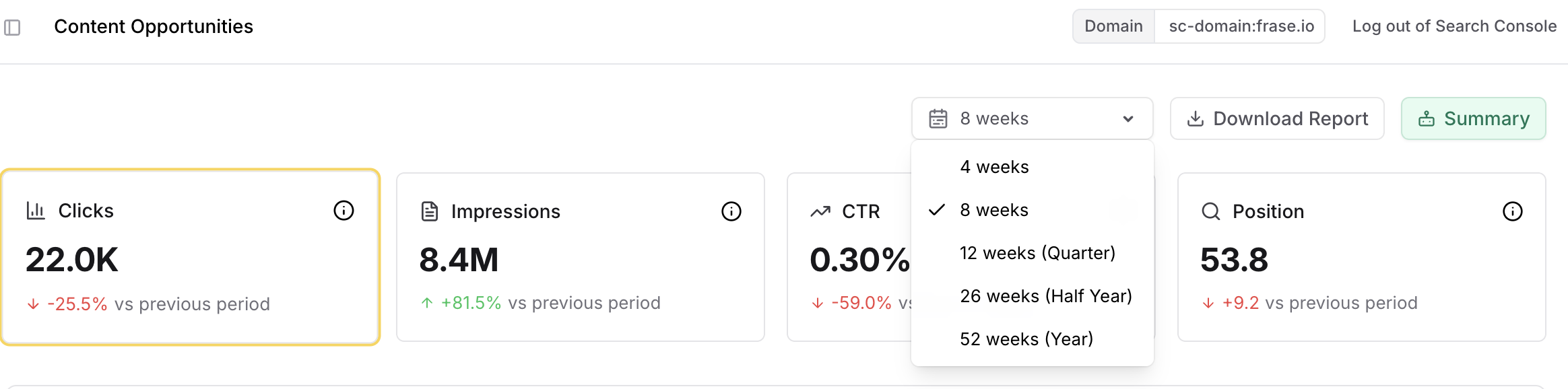Click the Clicks bar chart icon
The width and height of the screenshot is (1568, 389).
click(35, 211)
